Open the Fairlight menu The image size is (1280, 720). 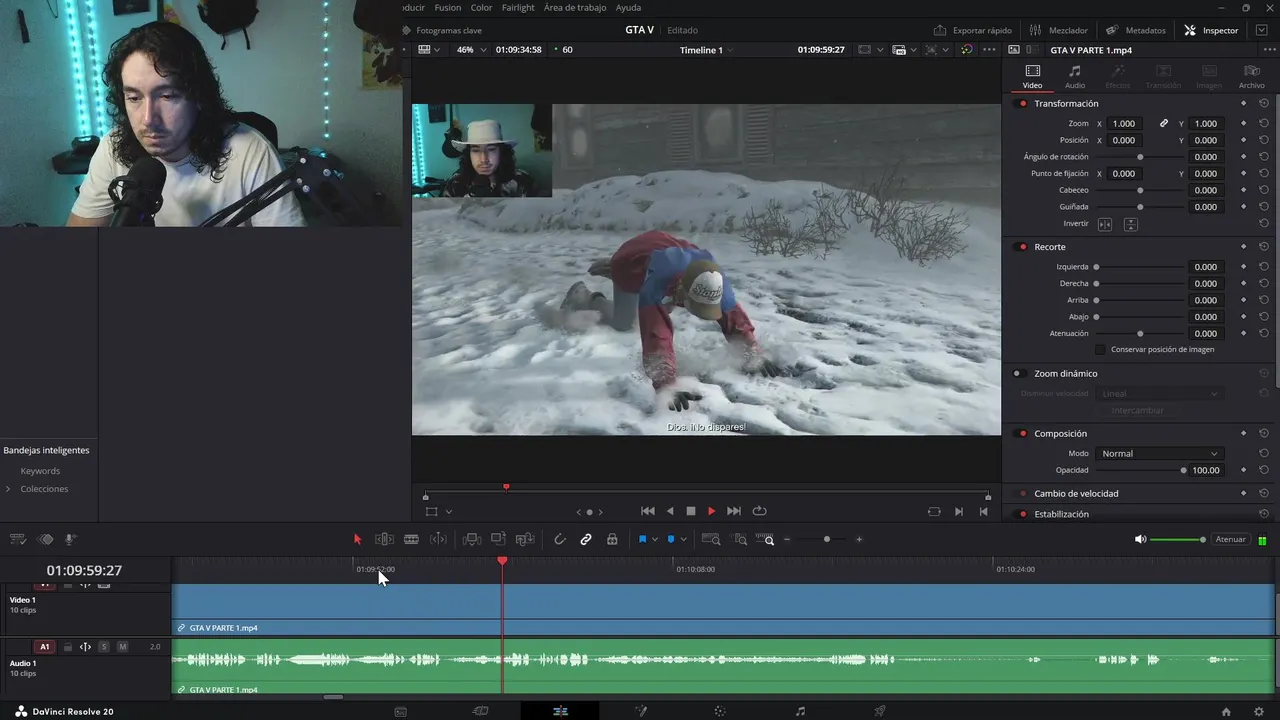pos(518,7)
